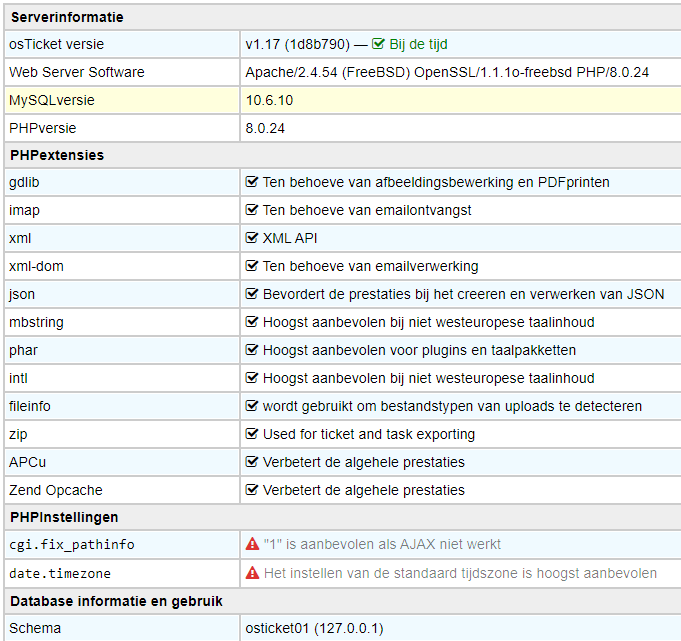Select the 'gdlib' extension name
681x641 pixels.
point(24,182)
